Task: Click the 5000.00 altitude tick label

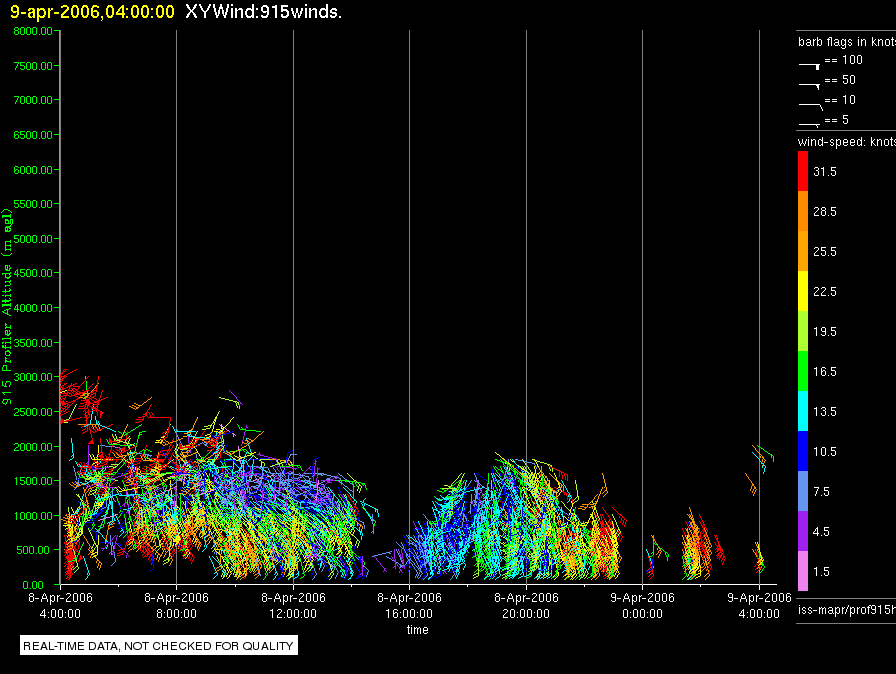Action: (33, 239)
